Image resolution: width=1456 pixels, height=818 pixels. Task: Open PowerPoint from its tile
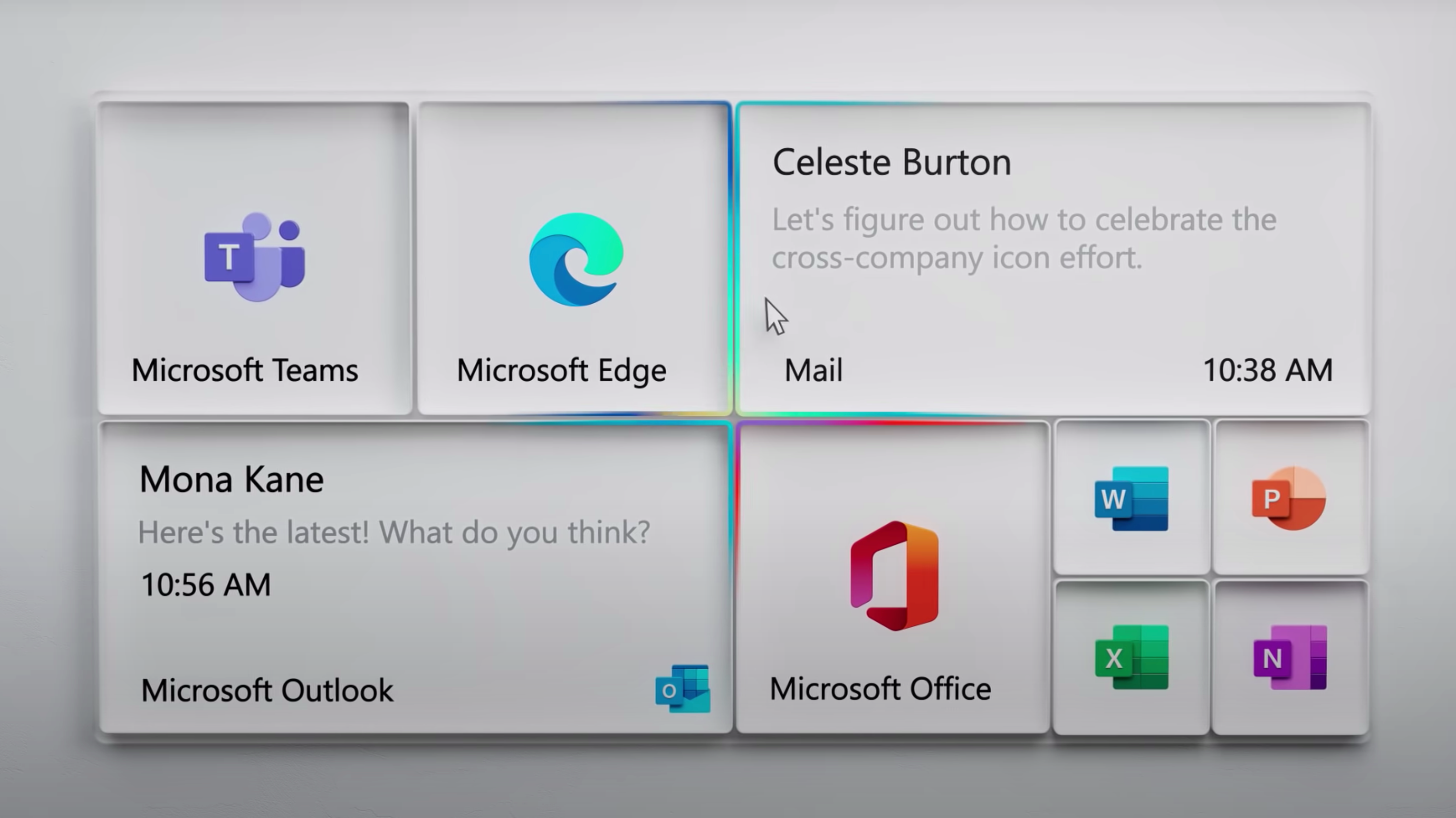[1290, 500]
